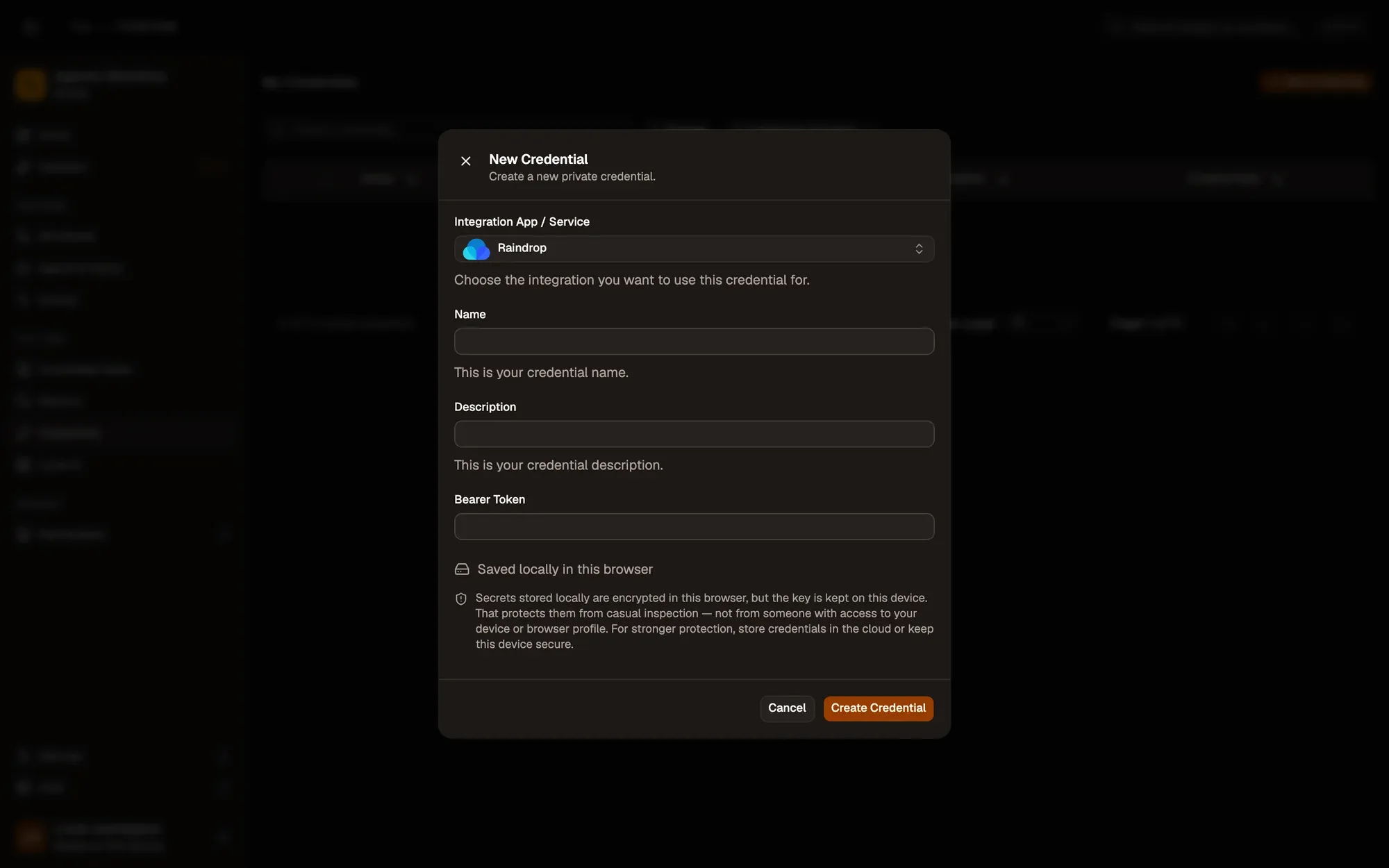Click the shield icon next to the secrets notice
The image size is (1389, 868).
coord(461,599)
